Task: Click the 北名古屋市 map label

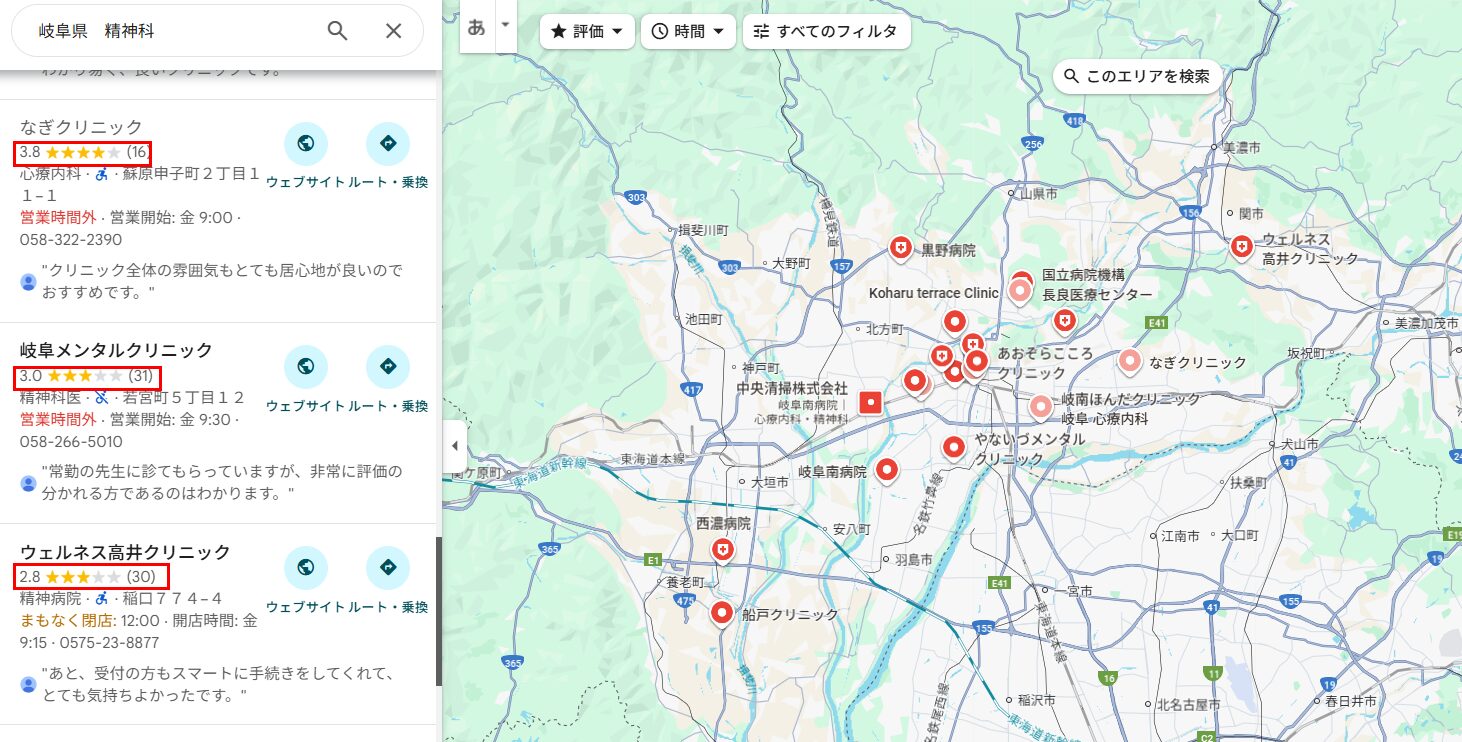Action: pos(1188,704)
